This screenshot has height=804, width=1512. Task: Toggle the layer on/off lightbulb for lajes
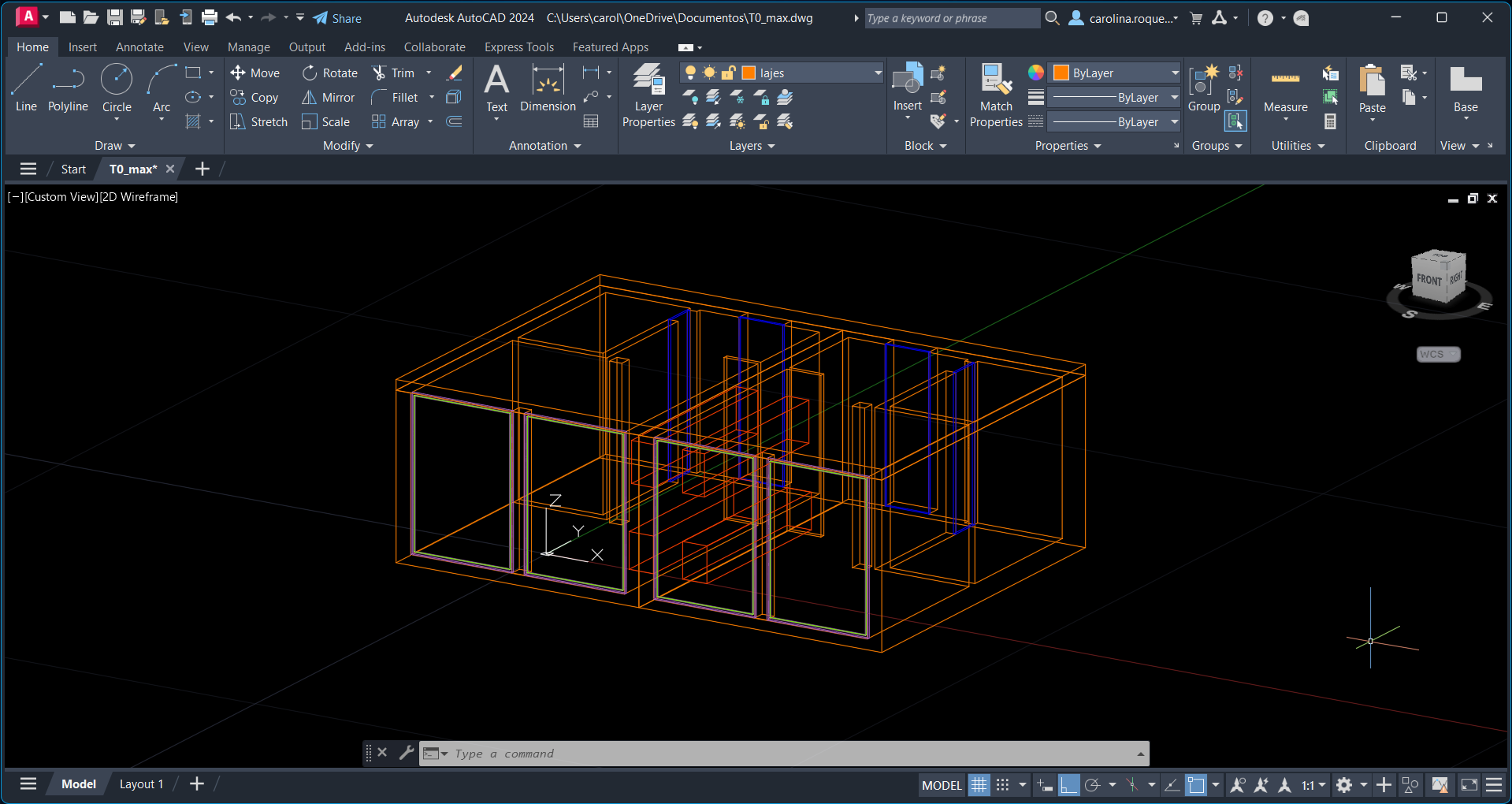point(690,73)
